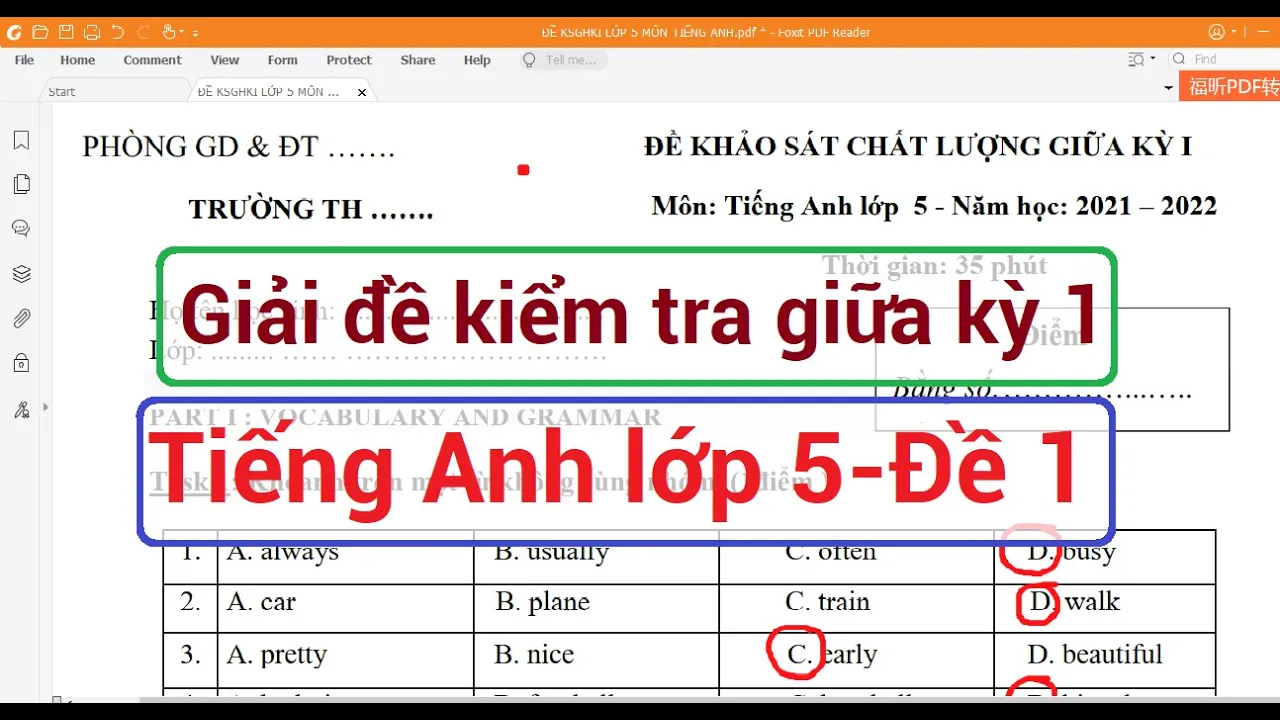Click the text 'TRƯỜNG TH'
Image resolution: width=1280 pixels, height=720 pixels.
pyautogui.click(x=275, y=209)
